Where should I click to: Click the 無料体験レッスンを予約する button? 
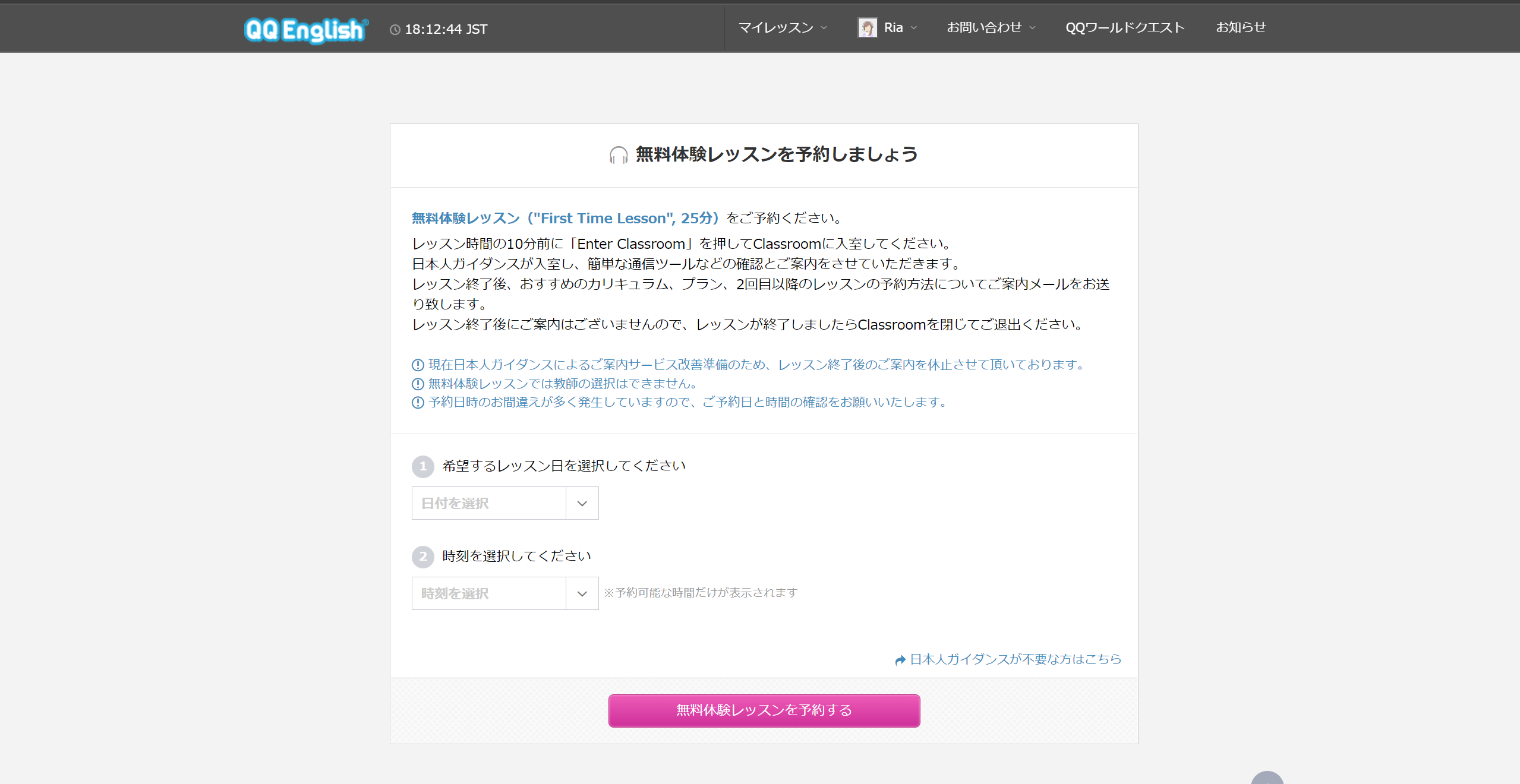click(x=763, y=710)
